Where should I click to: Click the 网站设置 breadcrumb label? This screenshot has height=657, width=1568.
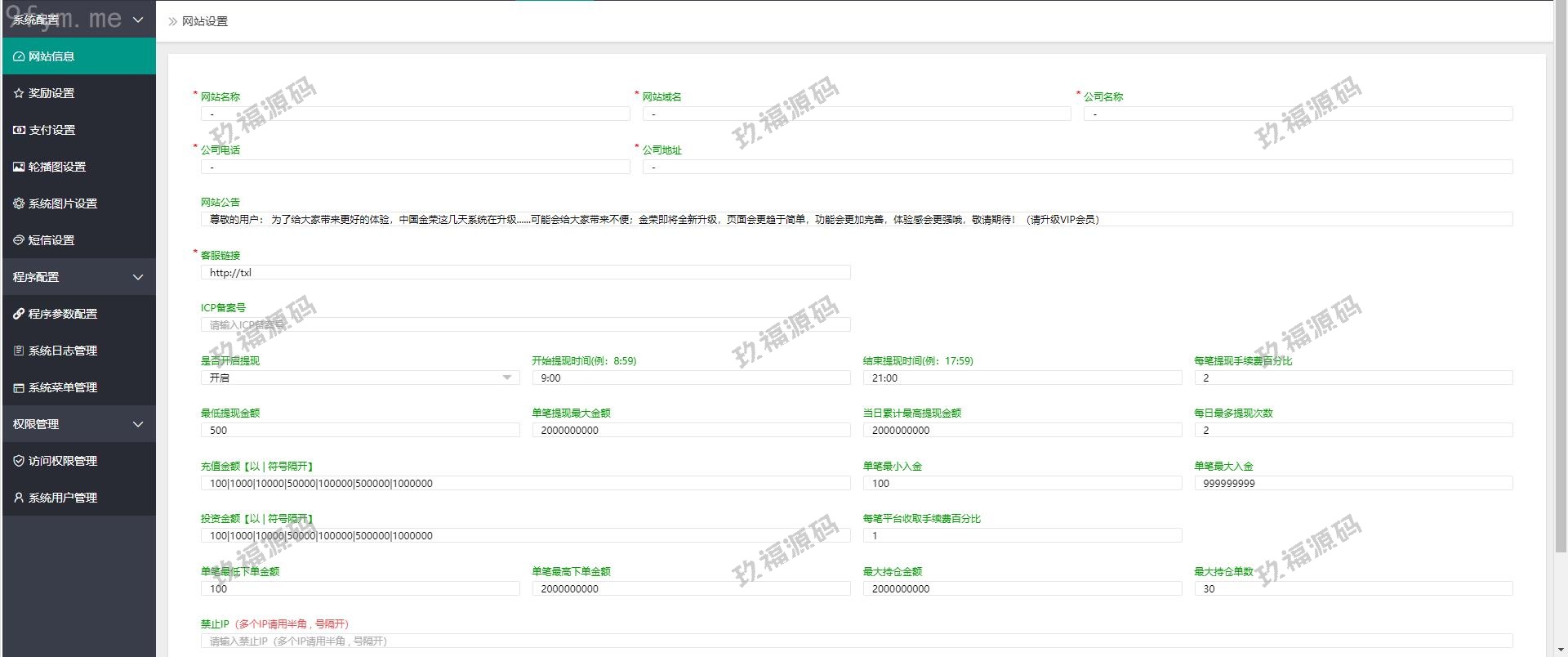pos(204,21)
